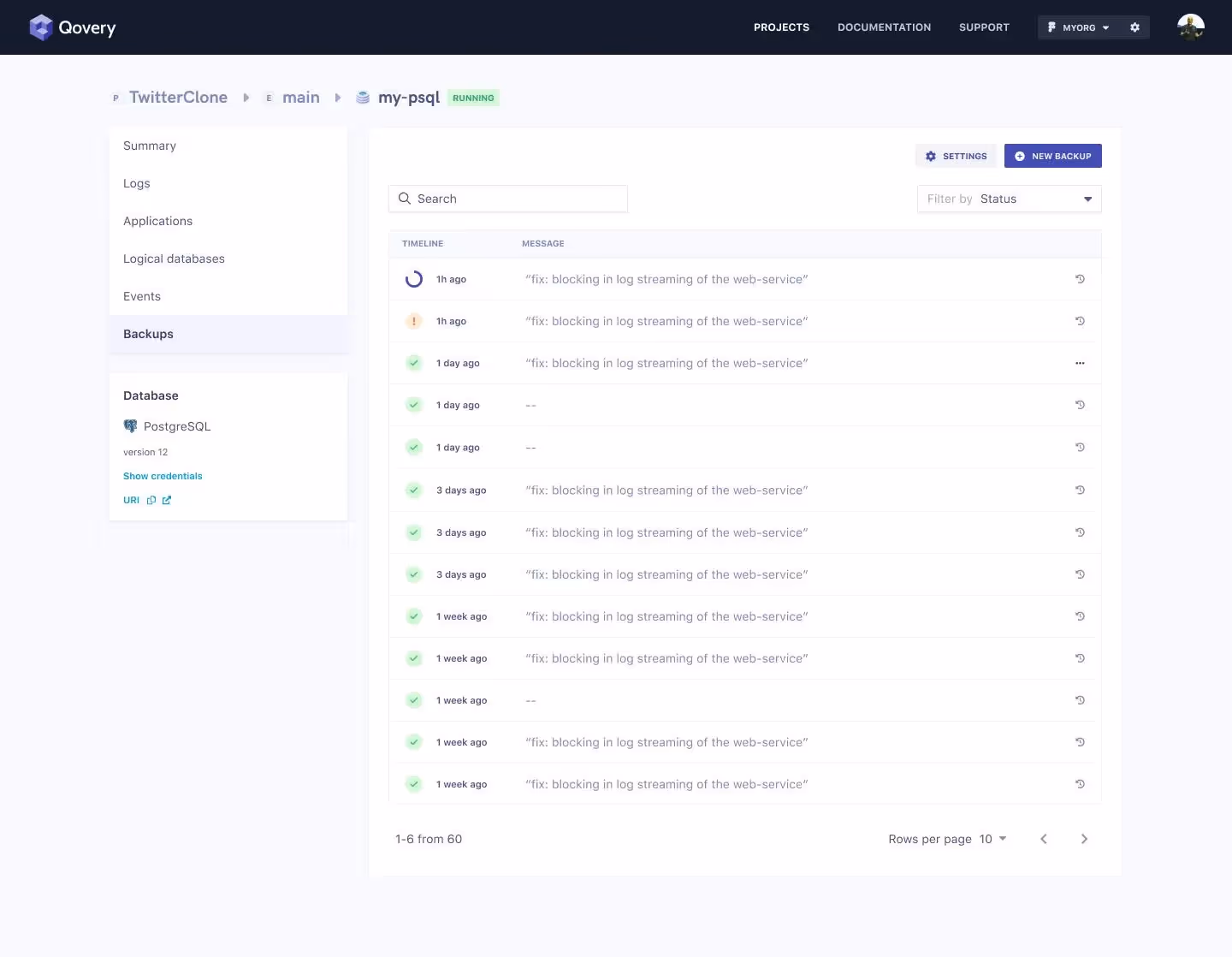Screen dimensions: 1232x957
Task: Open the ellipsis menu on the 1-day-ago backup
Action: pyautogui.click(x=1080, y=363)
